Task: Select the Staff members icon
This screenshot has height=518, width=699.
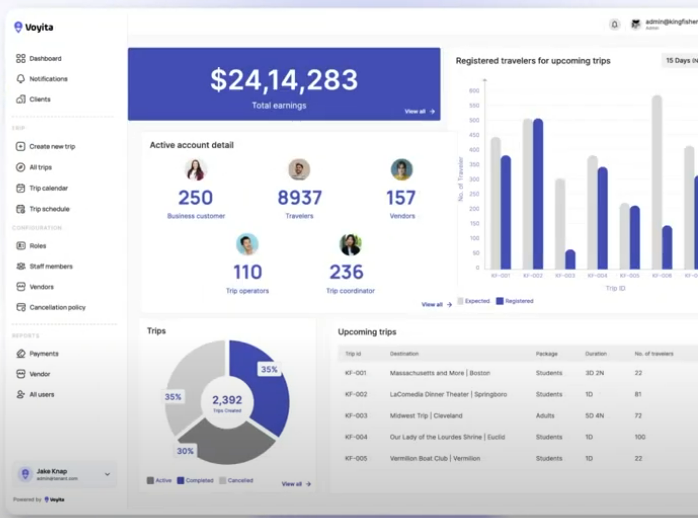Action: click(x=21, y=266)
